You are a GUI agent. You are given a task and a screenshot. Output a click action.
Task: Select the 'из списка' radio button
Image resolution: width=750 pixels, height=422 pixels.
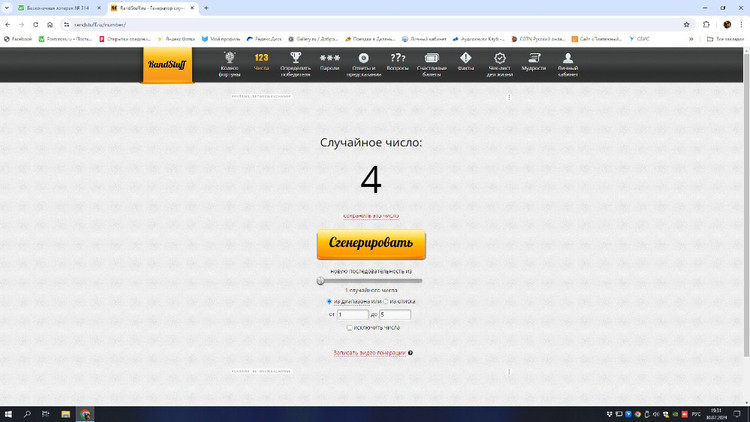386,301
